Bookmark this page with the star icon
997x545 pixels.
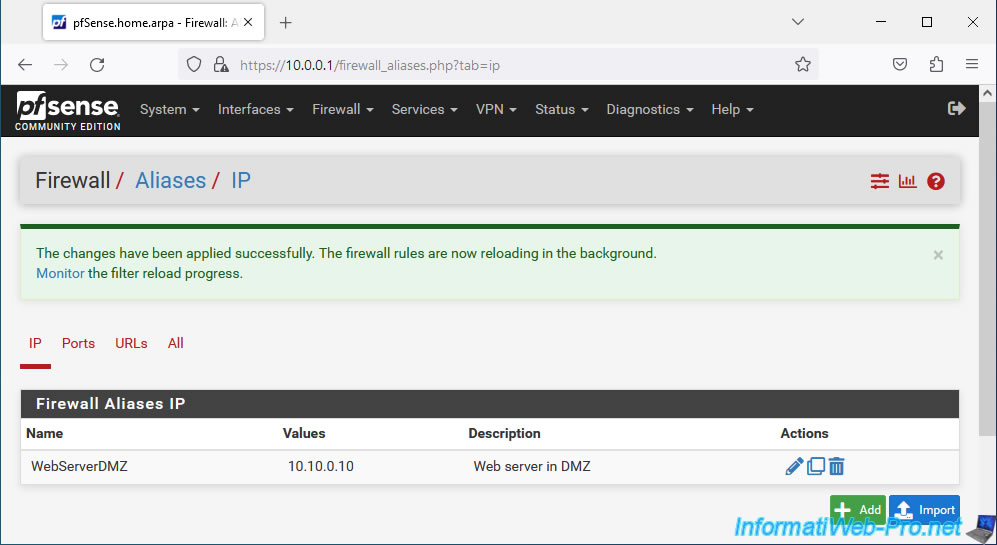802,64
